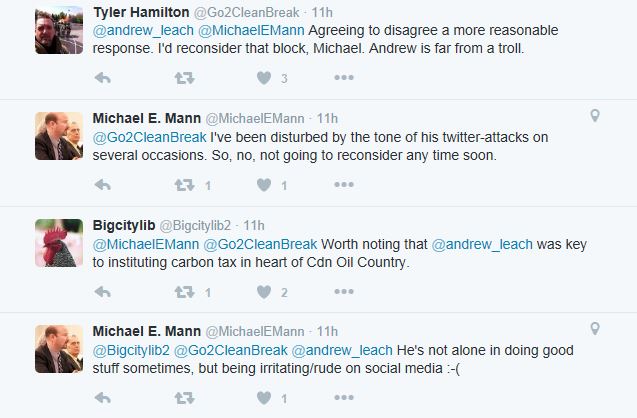Open the @andrew_leach mention in Bigcitylib's tweet
The height and width of the screenshot is (418, 637).
472,244
